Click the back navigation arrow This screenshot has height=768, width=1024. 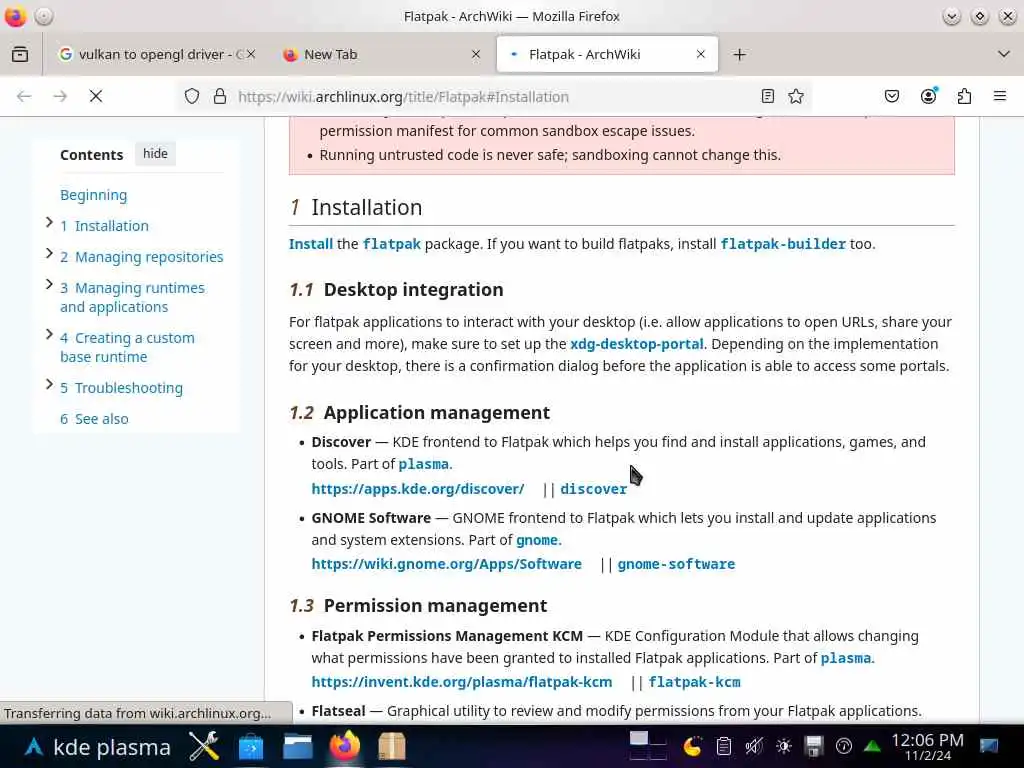[24, 97]
